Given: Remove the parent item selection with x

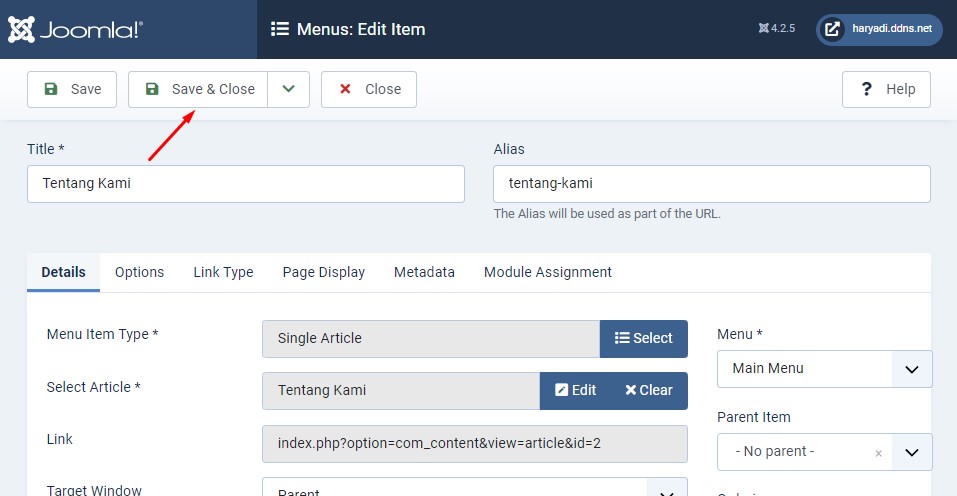Looking at the screenshot, I should (878, 453).
